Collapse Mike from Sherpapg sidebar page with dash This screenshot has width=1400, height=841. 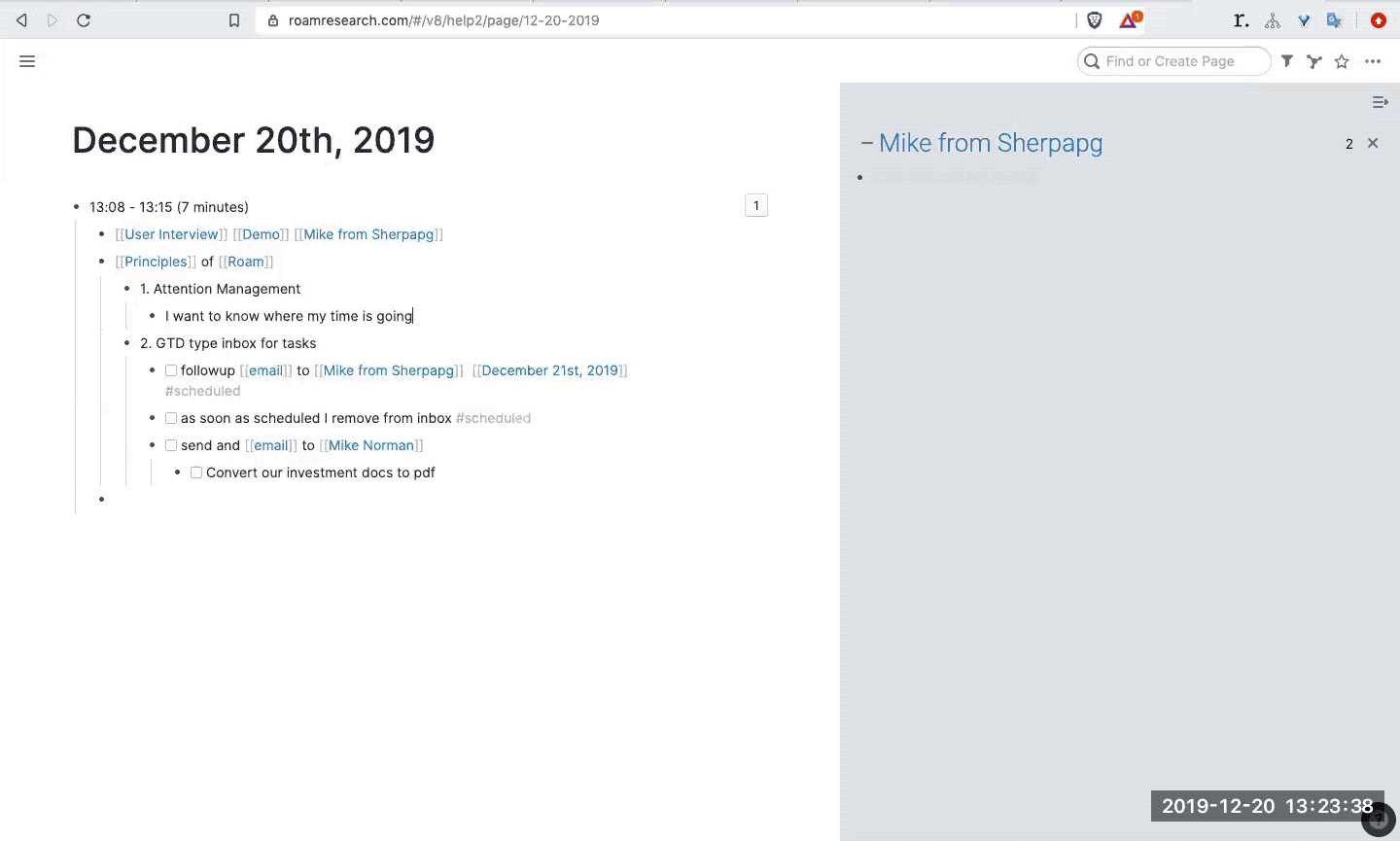(x=866, y=144)
